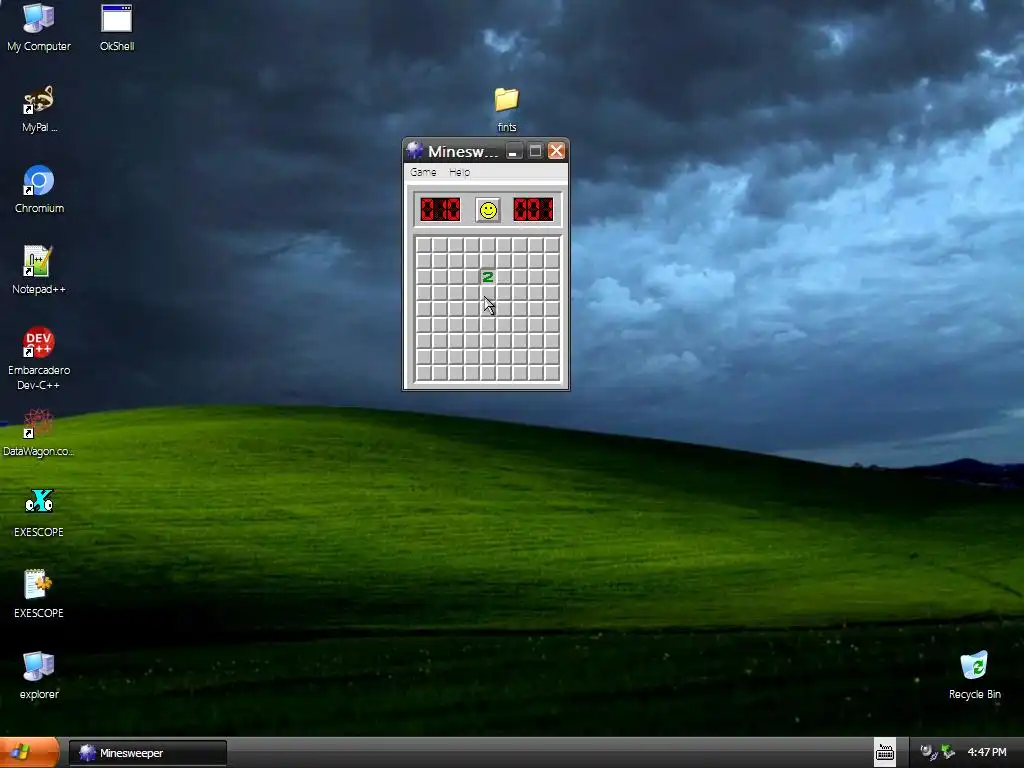Click the Minesweeper taskbar button
The width and height of the screenshot is (1024, 768).
pyautogui.click(x=148, y=753)
